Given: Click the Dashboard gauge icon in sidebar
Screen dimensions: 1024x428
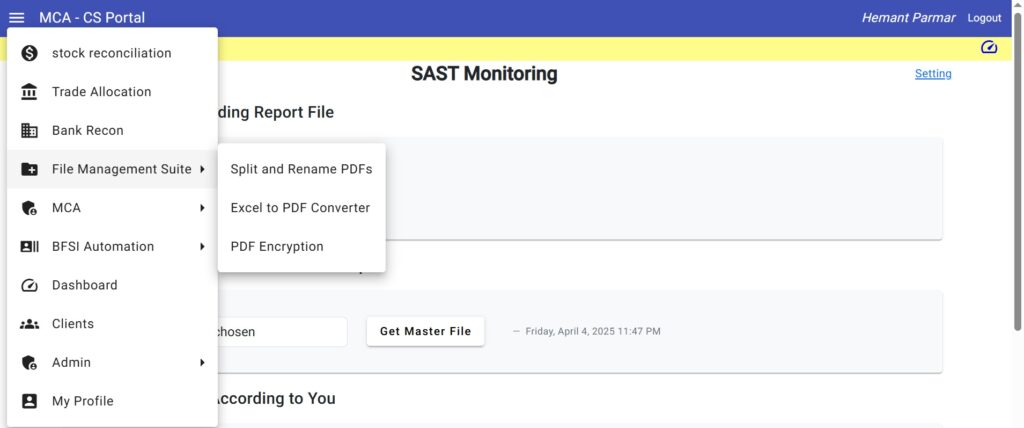Looking at the screenshot, I should (30, 285).
